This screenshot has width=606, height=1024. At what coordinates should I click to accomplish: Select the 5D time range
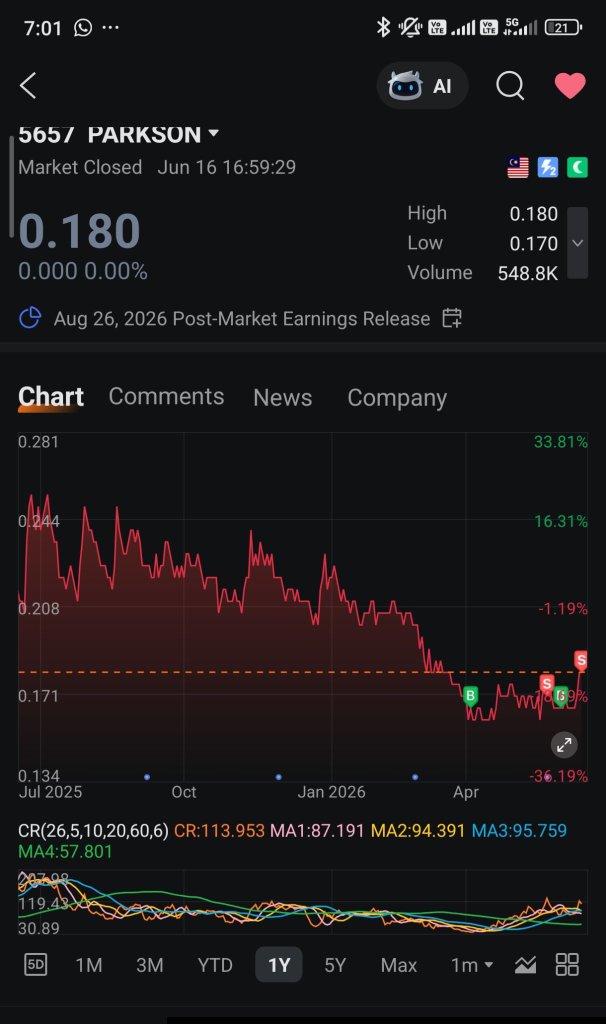[x=35, y=965]
